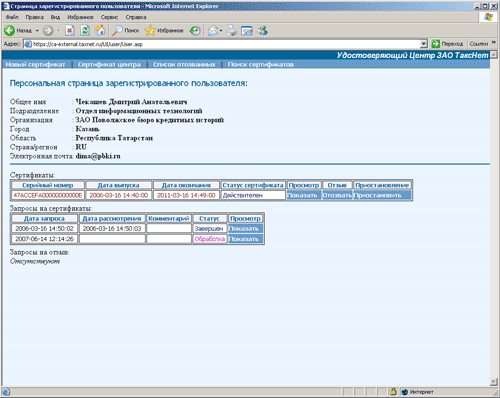Viewport: 500px width, 398px height.
Task: Go back with the Назад arrow icon
Action: click(x=9, y=31)
